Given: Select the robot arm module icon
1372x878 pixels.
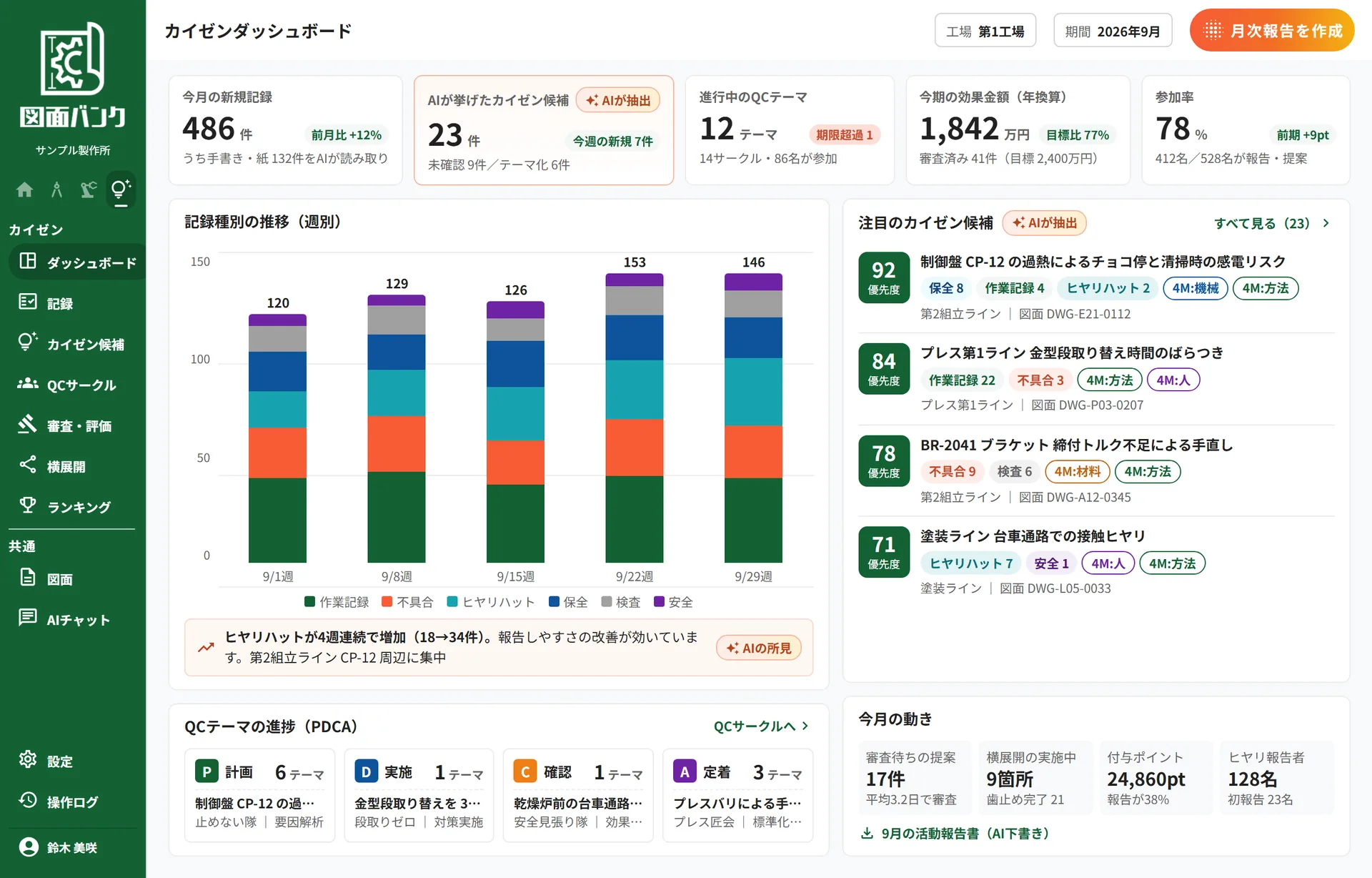Looking at the screenshot, I should point(89,189).
